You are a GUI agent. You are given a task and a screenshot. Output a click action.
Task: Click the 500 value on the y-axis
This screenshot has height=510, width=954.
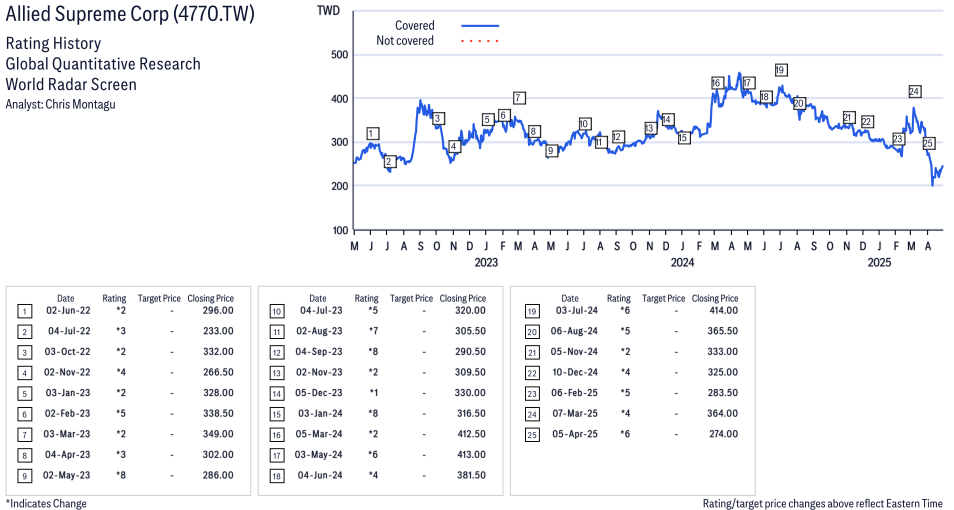339,55
